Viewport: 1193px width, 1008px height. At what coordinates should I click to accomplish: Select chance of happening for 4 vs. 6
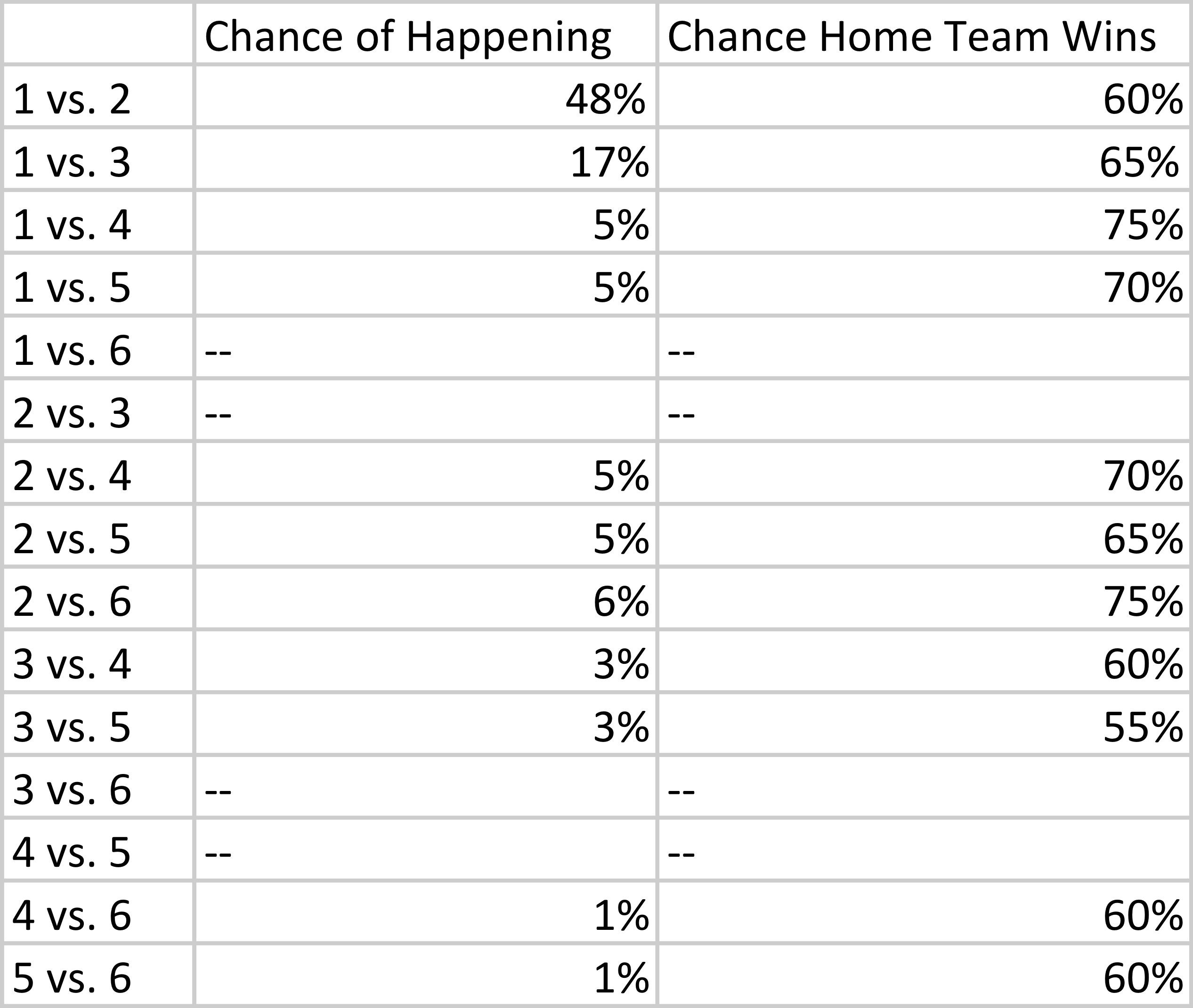coord(621,915)
